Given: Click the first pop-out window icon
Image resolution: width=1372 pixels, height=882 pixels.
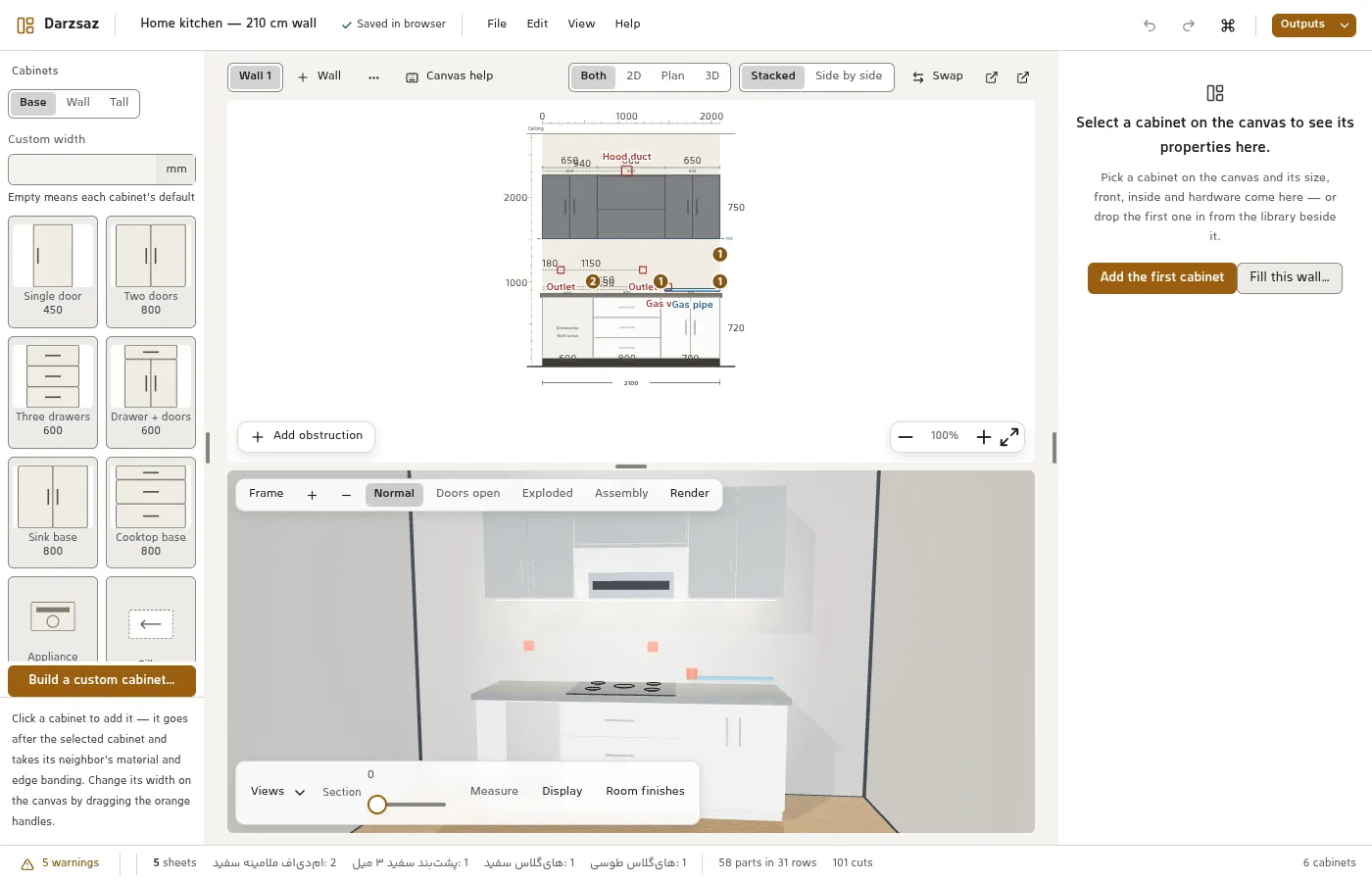Looking at the screenshot, I should point(992,77).
